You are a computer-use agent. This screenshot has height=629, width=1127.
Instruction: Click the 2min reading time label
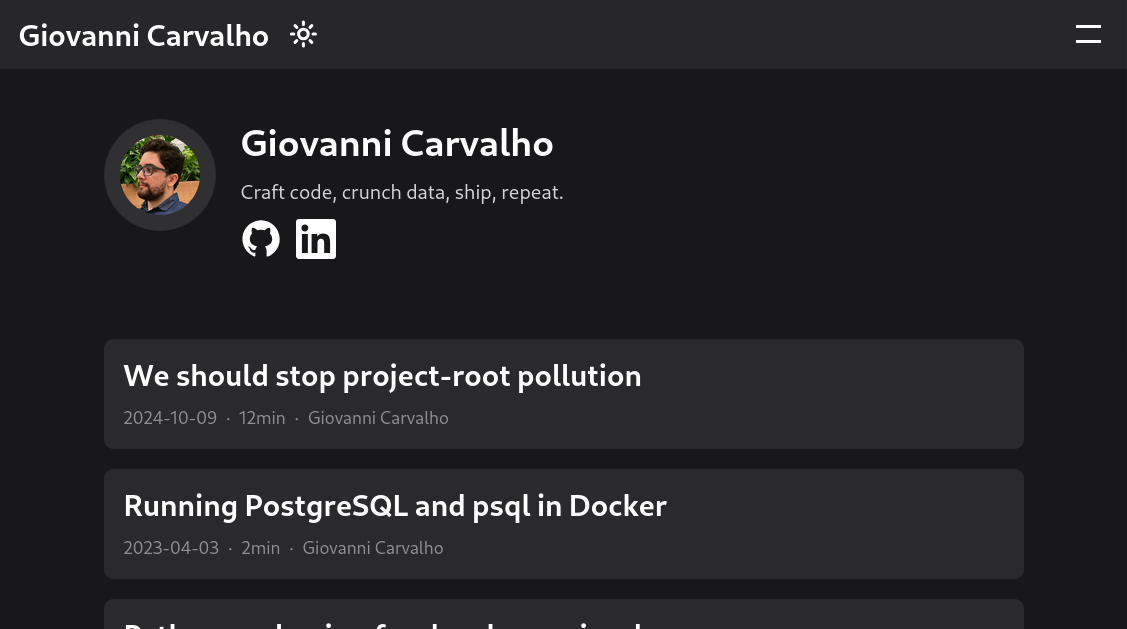coord(260,548)
